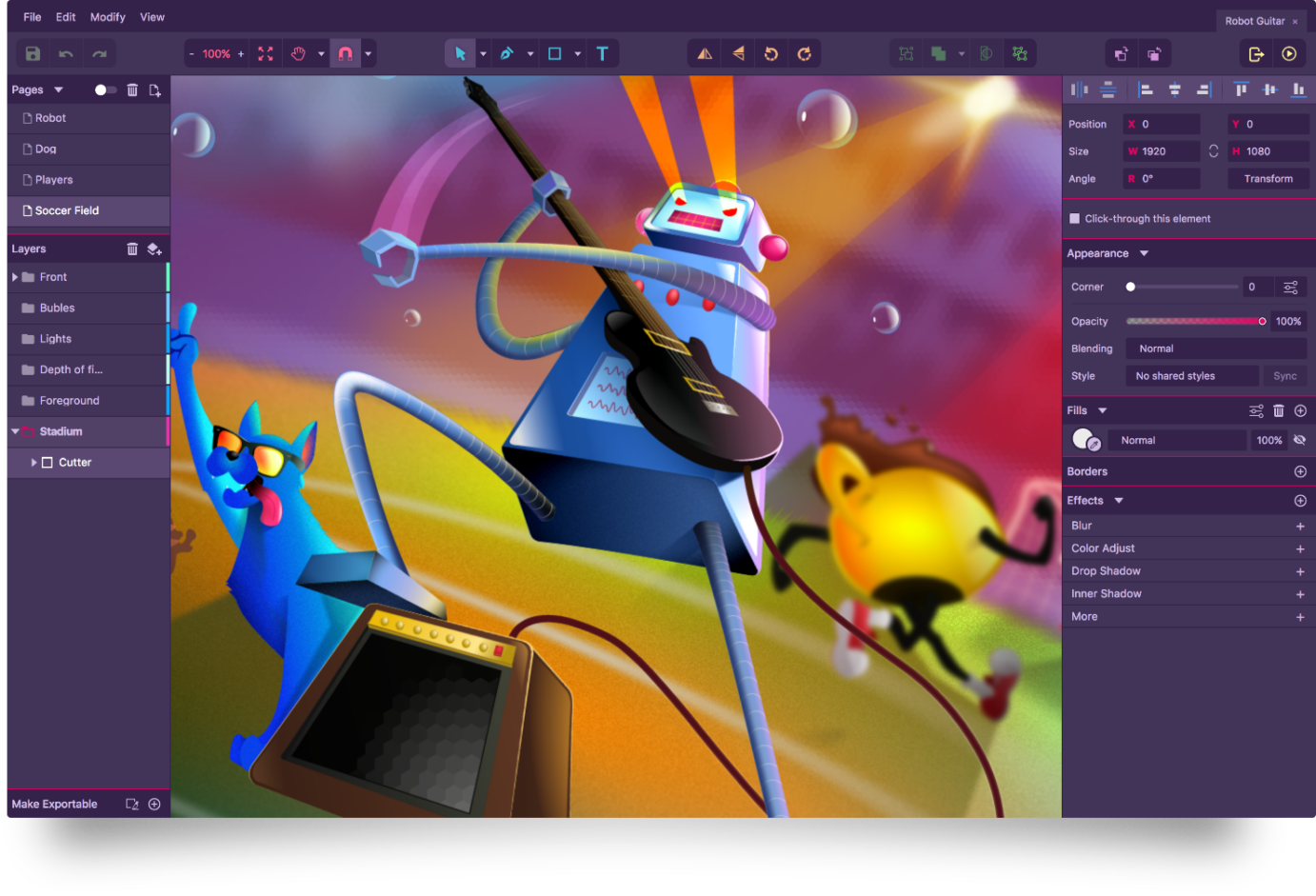This screenshot has width=1316, height=896.
Task: Open the Export screen
Action: (x=1255, y=53)
